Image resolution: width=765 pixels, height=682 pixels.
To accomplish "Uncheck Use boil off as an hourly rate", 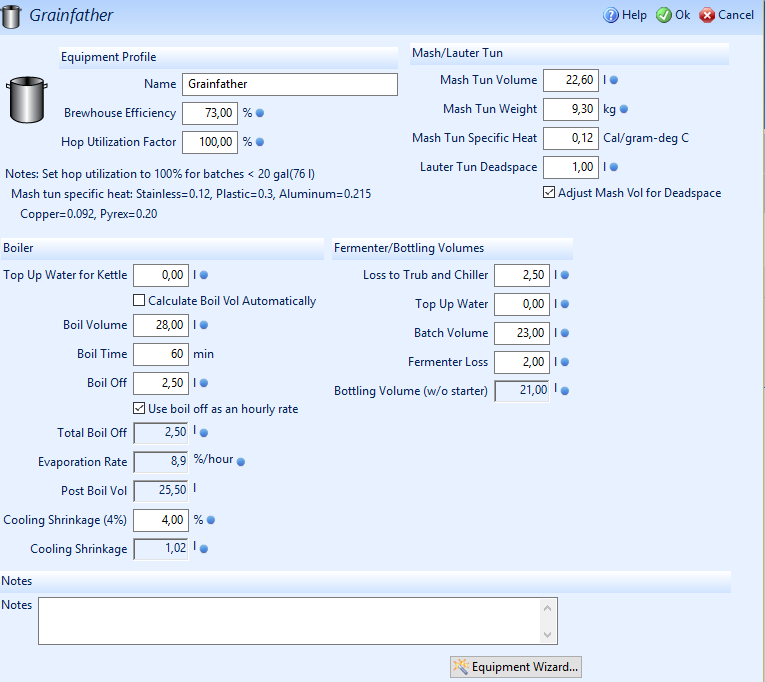I will point(140,408).
